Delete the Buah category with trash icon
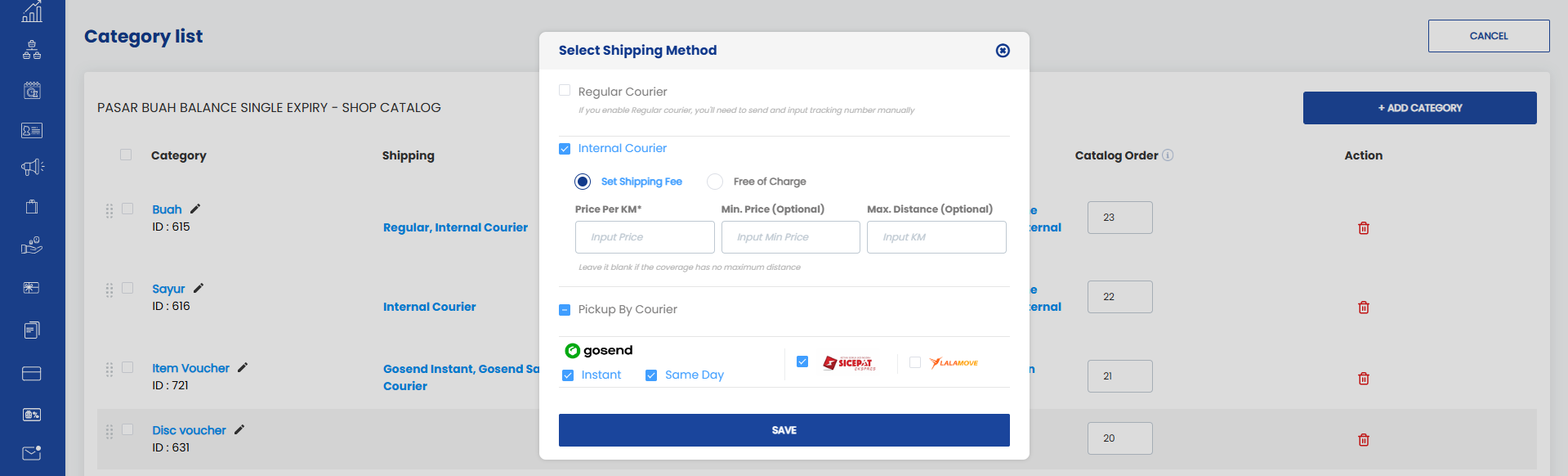This screenshot has width=1568, height=476. pos(1364,228)
